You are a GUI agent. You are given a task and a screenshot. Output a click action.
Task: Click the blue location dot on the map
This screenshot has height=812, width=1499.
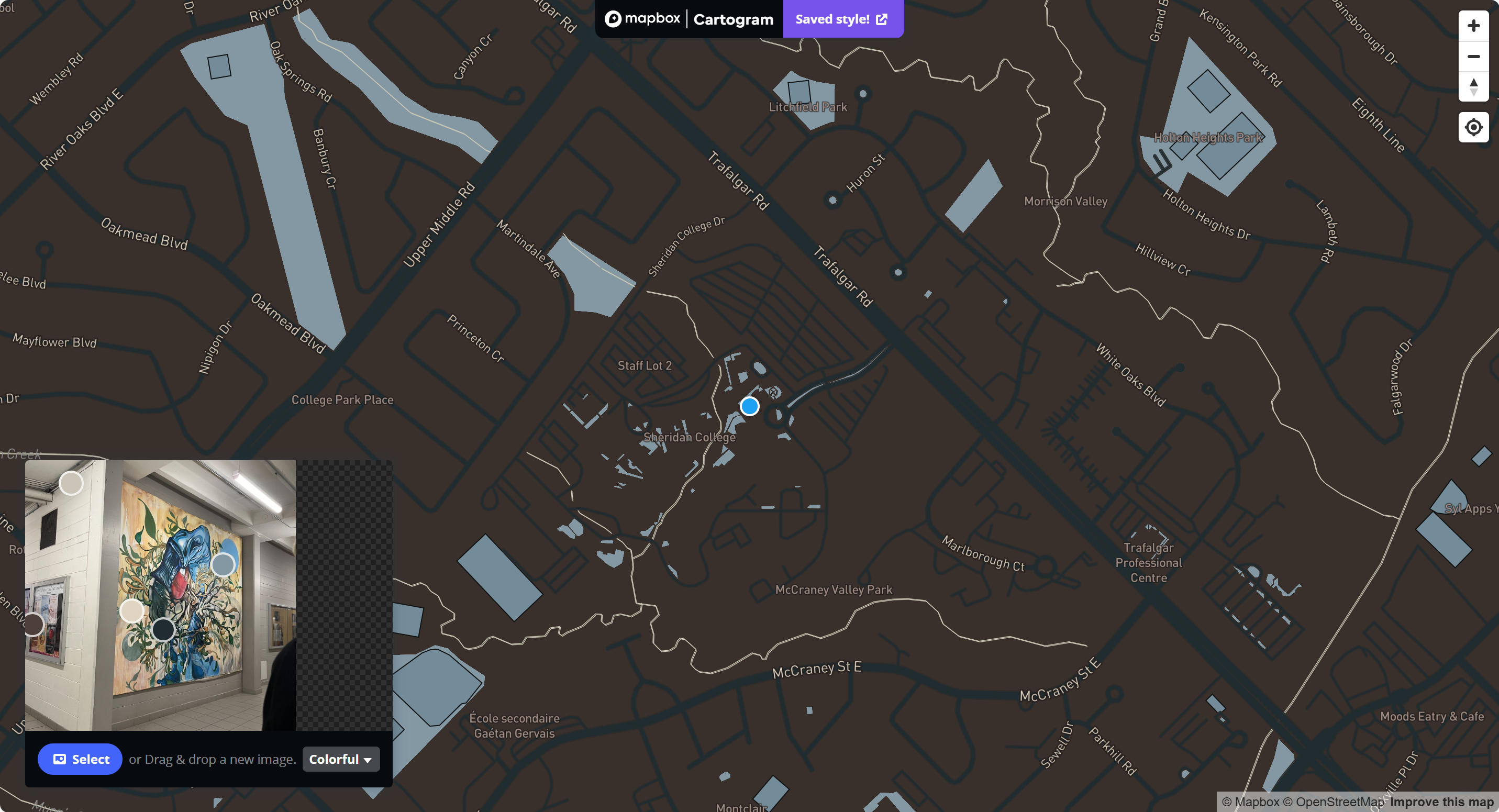[x=750, y=406]
